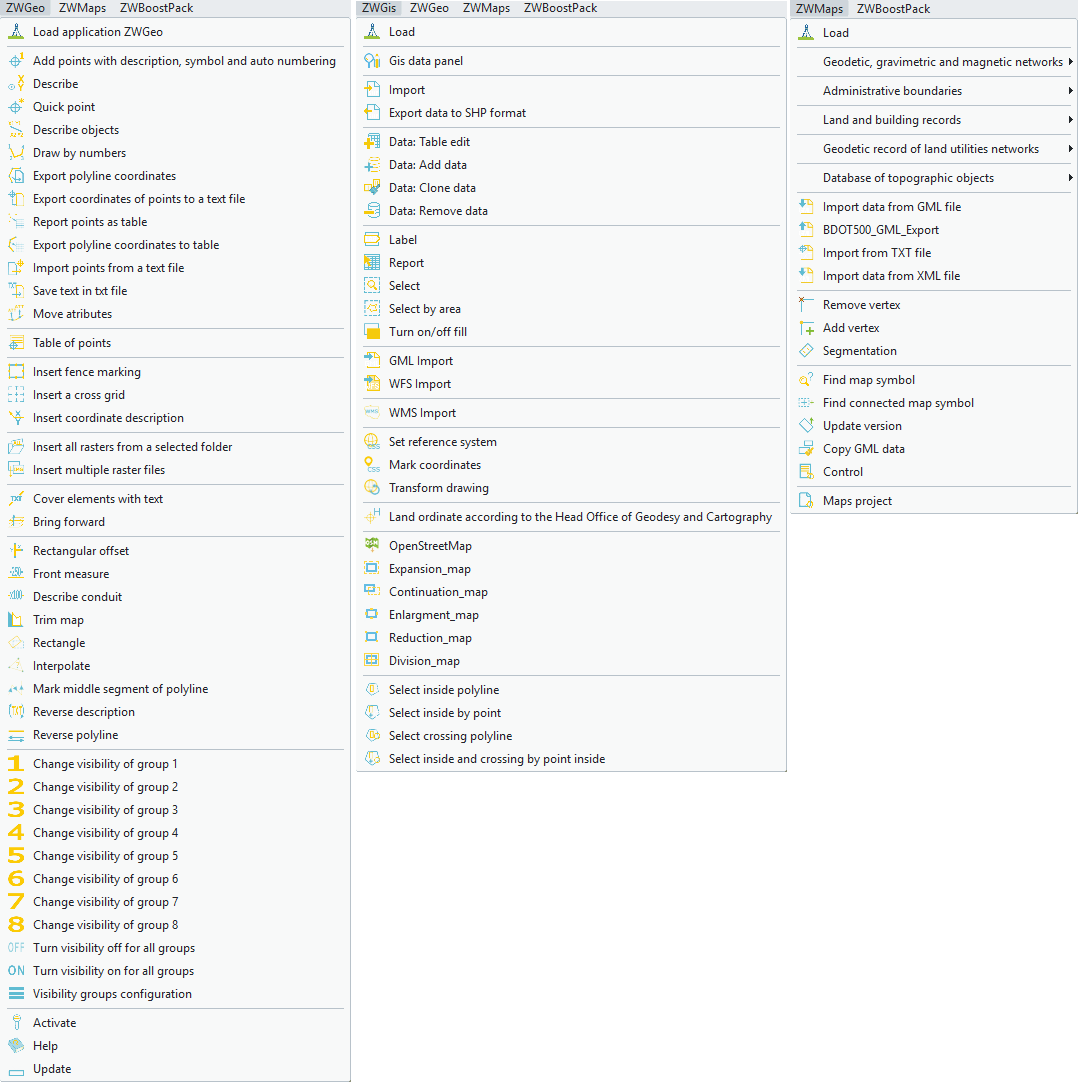This screenshot has width=1079, height=1082.
Task: Click the Segmentation icon
Action: [806, 351]
